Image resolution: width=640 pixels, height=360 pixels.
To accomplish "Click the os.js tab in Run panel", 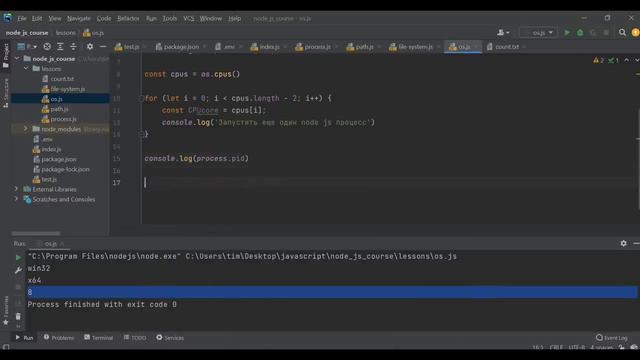I will 51,244.
